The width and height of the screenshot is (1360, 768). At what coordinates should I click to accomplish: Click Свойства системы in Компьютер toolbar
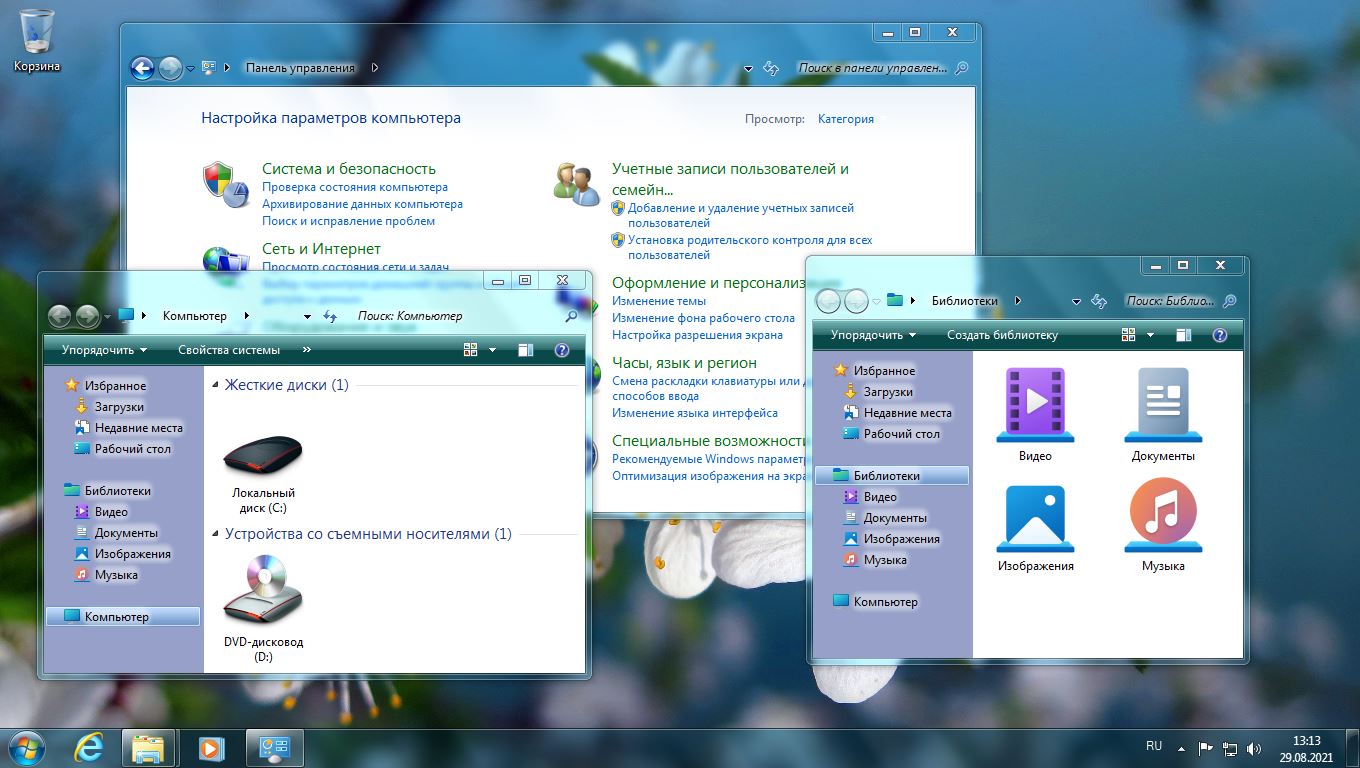coord(229,350)
